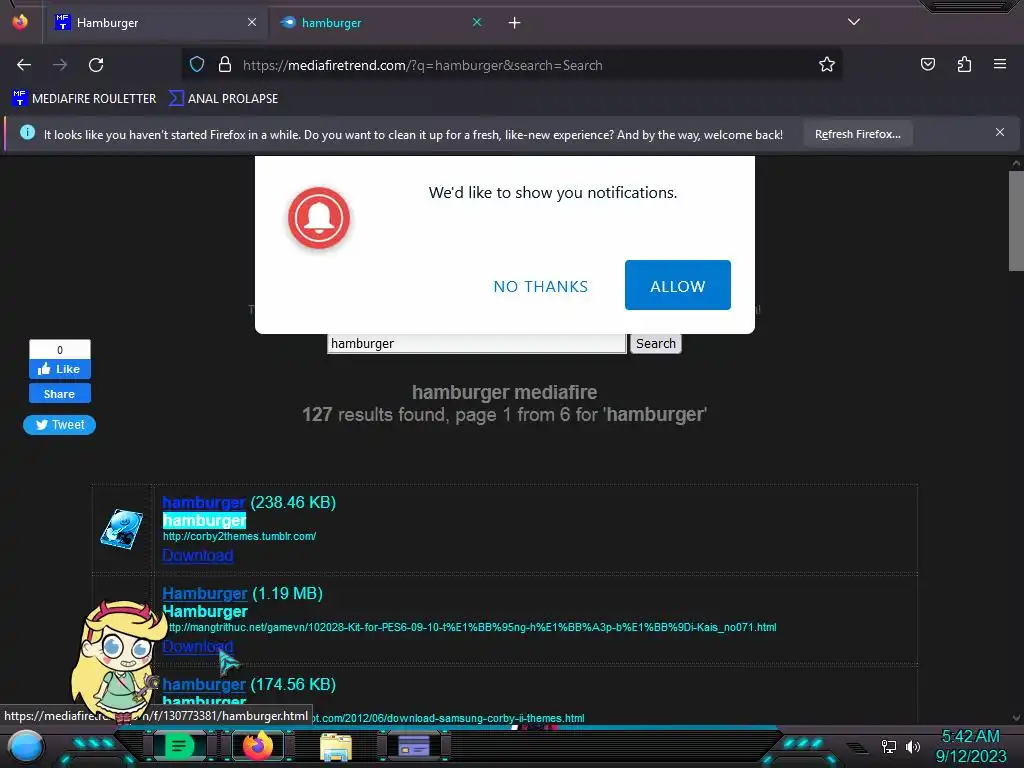Open File Explorer from the taskbar
Image resolution: width=1024 pixels, height=768 pixels.
(336, 746)
